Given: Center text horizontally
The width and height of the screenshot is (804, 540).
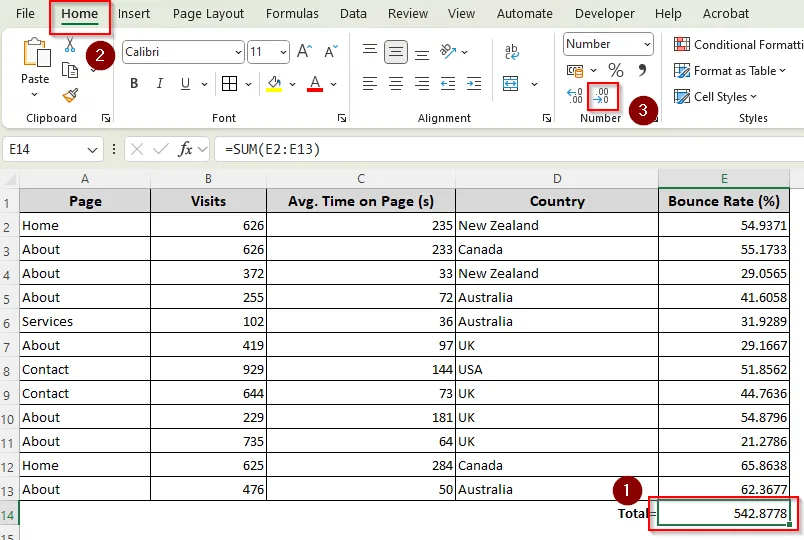Looking at the screenshot, I should (x=396, y=83).
